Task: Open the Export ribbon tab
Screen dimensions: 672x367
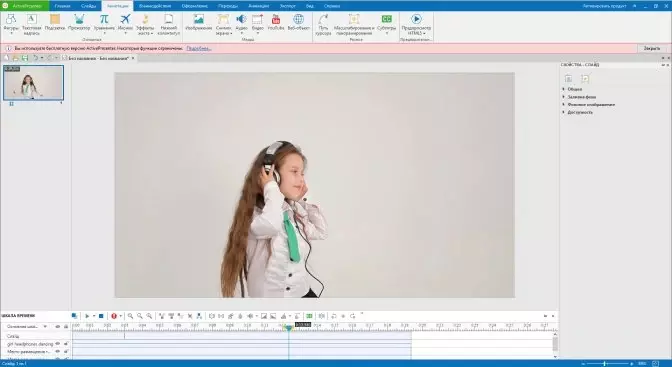Action: [288, 6]
